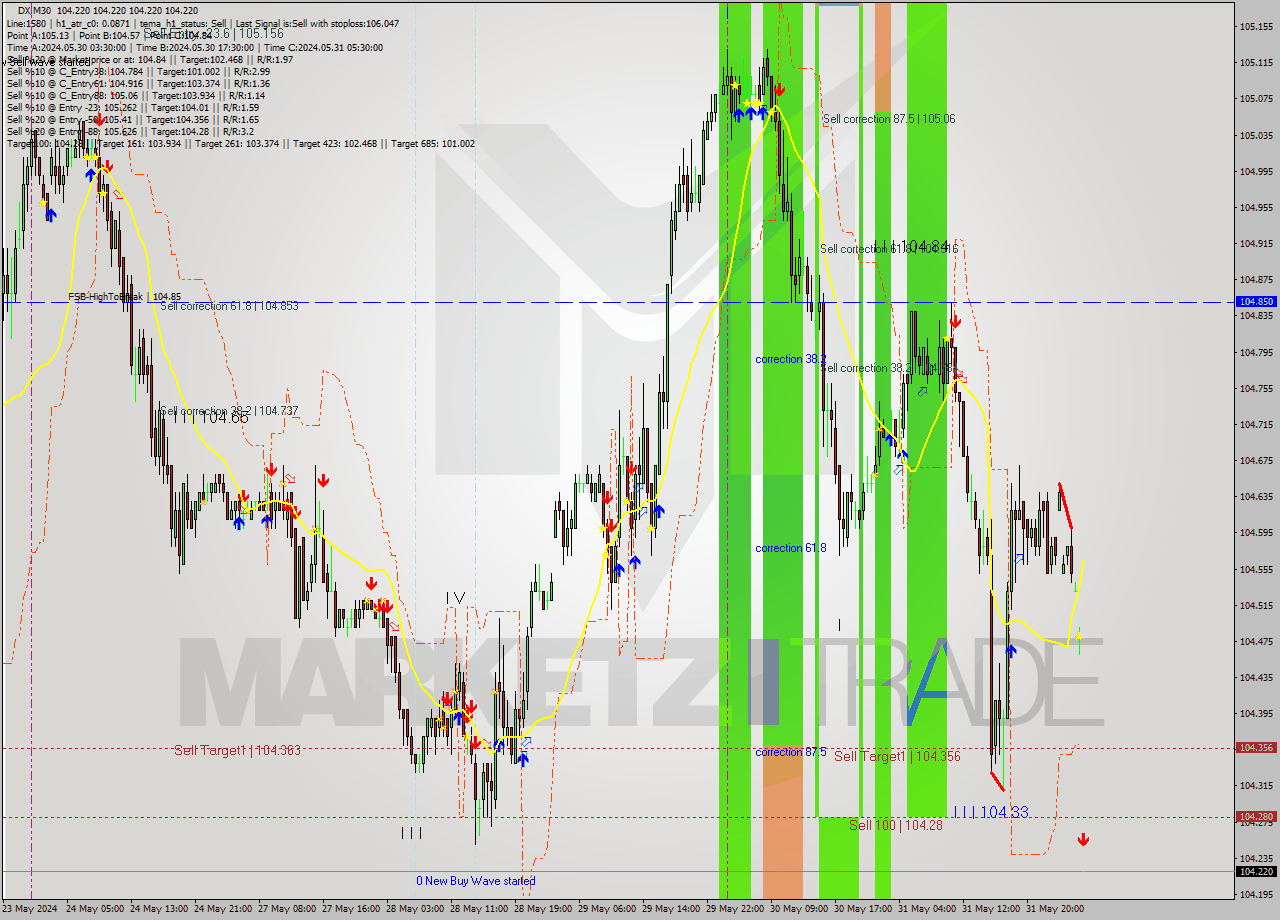Click the 'Sell correction 61.8 | 104.853' label
The height and width of the screenshot is (920, 1280).
tap(229, 306)
